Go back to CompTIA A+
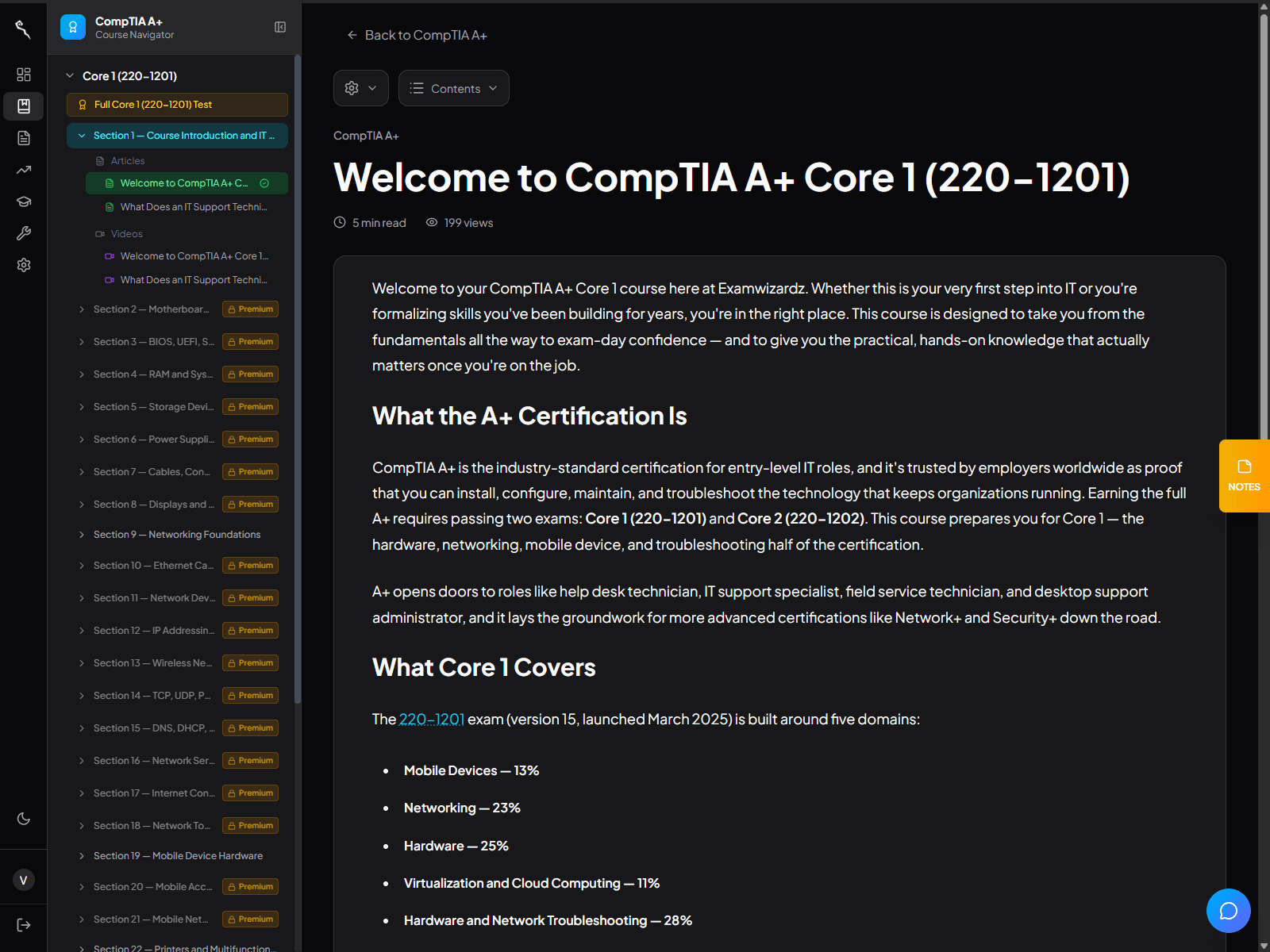 click(x=417, y=35)
